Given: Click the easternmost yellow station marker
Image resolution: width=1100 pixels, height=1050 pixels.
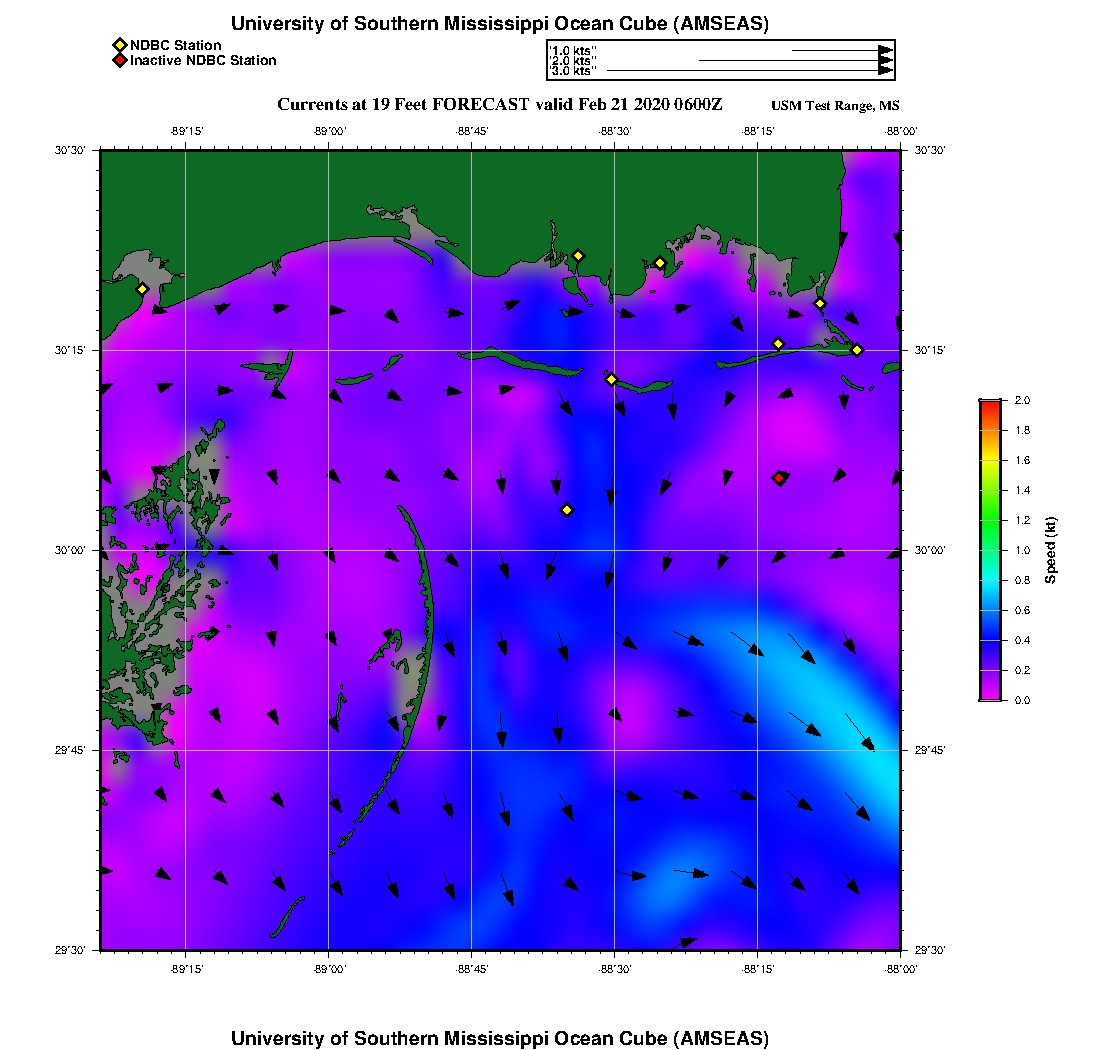Looking at the screenshot, I should 857,349.
